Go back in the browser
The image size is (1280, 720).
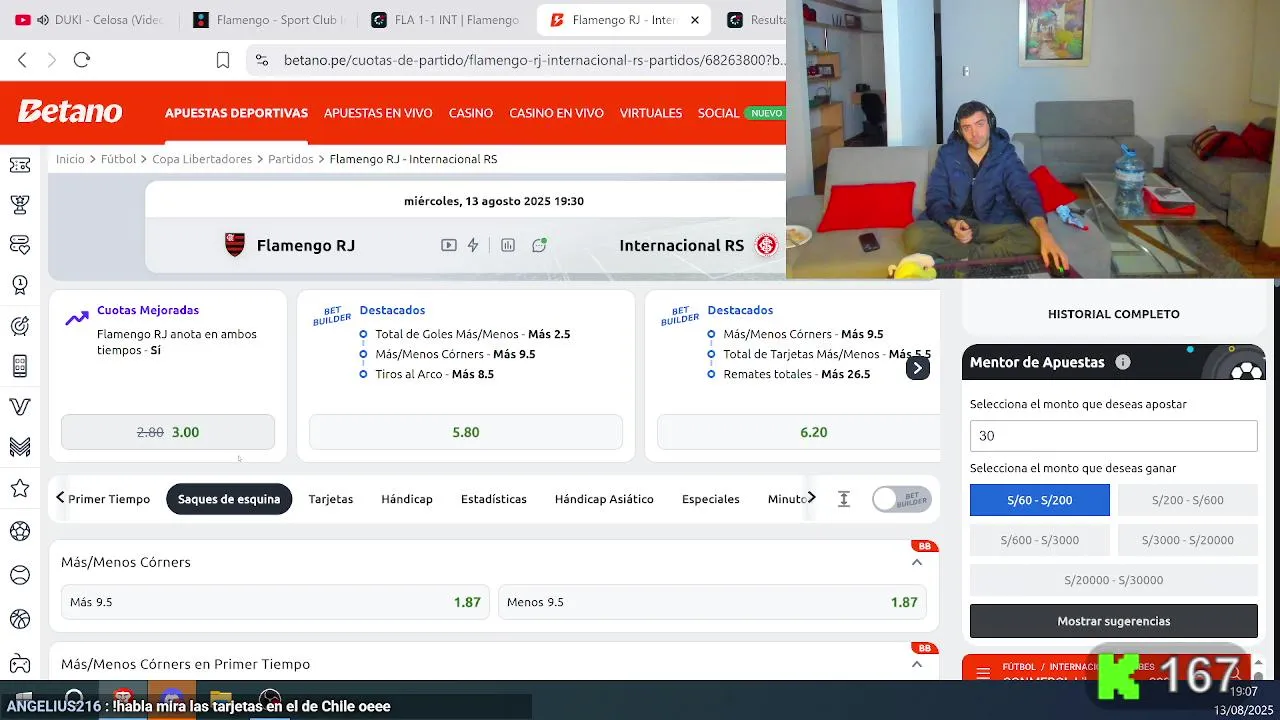point(23,60)
